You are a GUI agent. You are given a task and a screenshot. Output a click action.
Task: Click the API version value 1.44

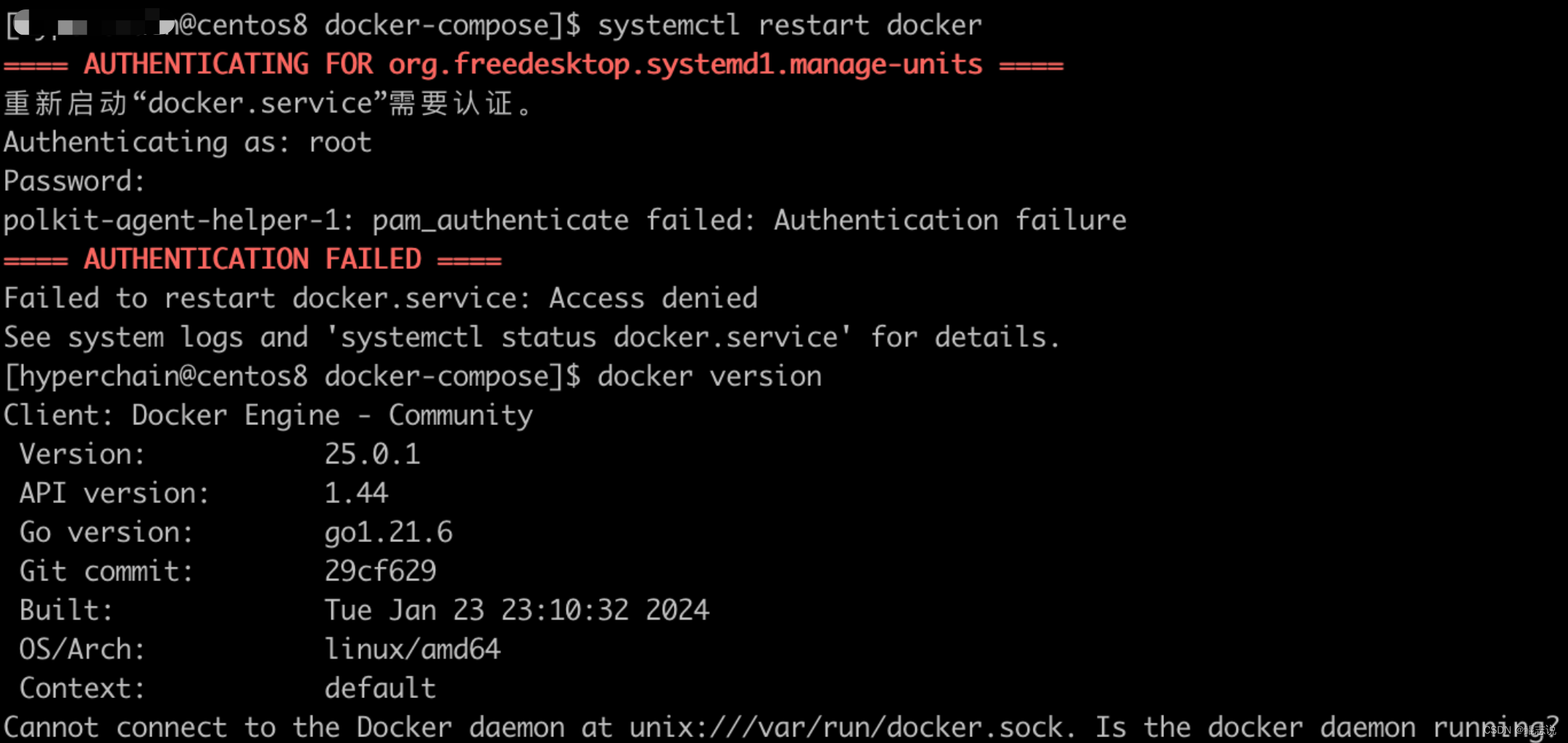coord(356,493)
